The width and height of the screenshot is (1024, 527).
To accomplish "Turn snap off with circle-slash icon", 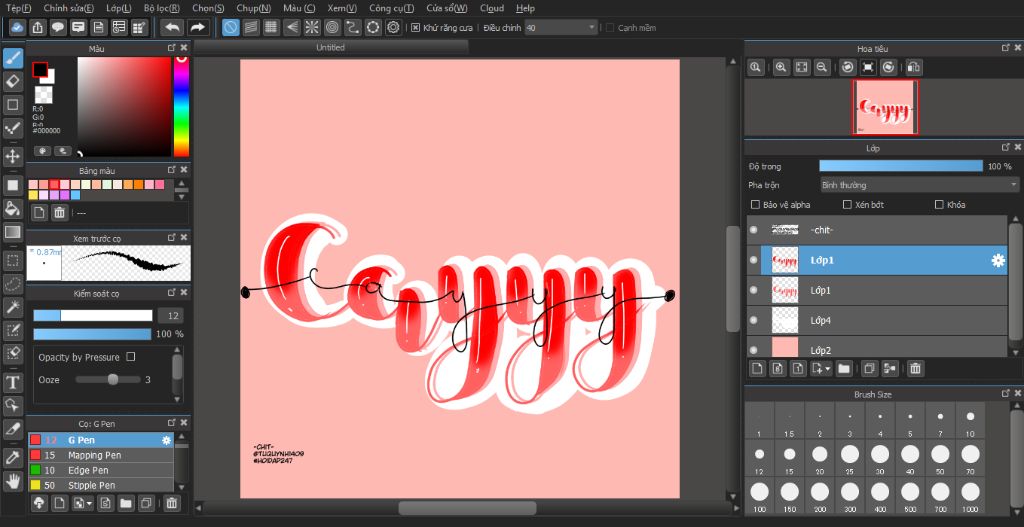I will pyautogui.click(x=231, y=27).
